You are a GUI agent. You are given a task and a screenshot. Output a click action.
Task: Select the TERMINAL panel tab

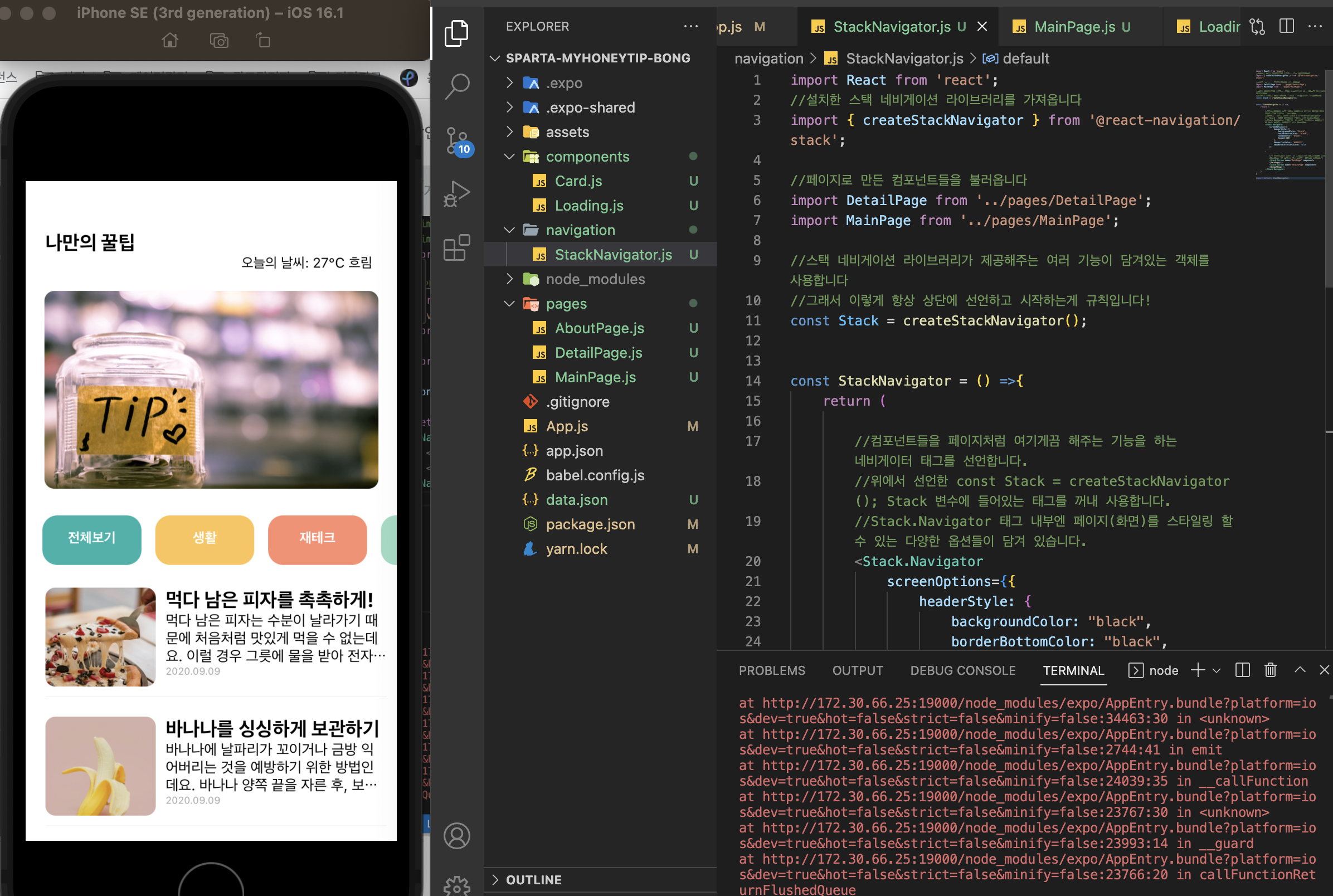(1073, 670)
